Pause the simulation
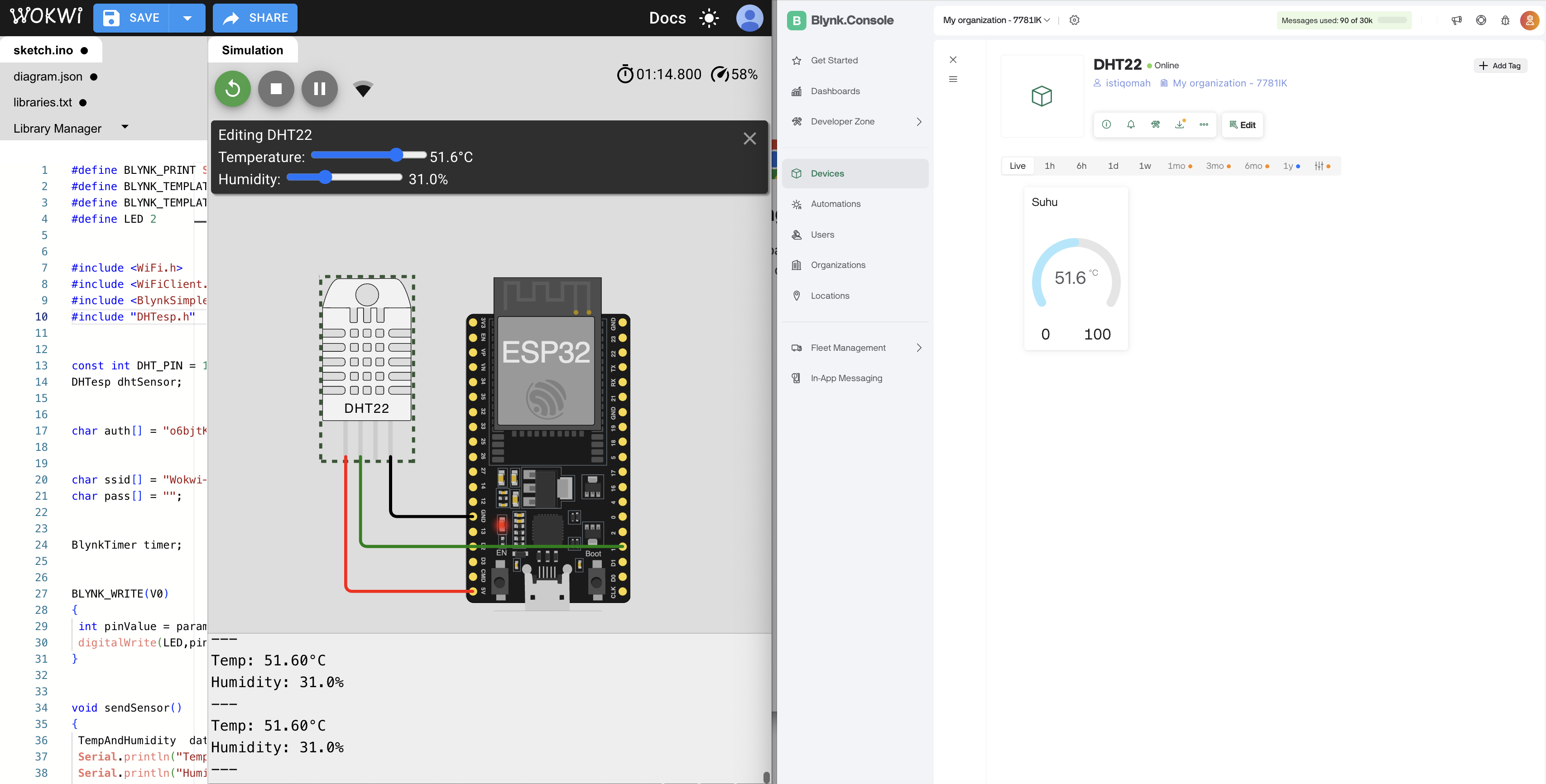Viewport: 1546px width, 784px height. click(x=320, y=89)
